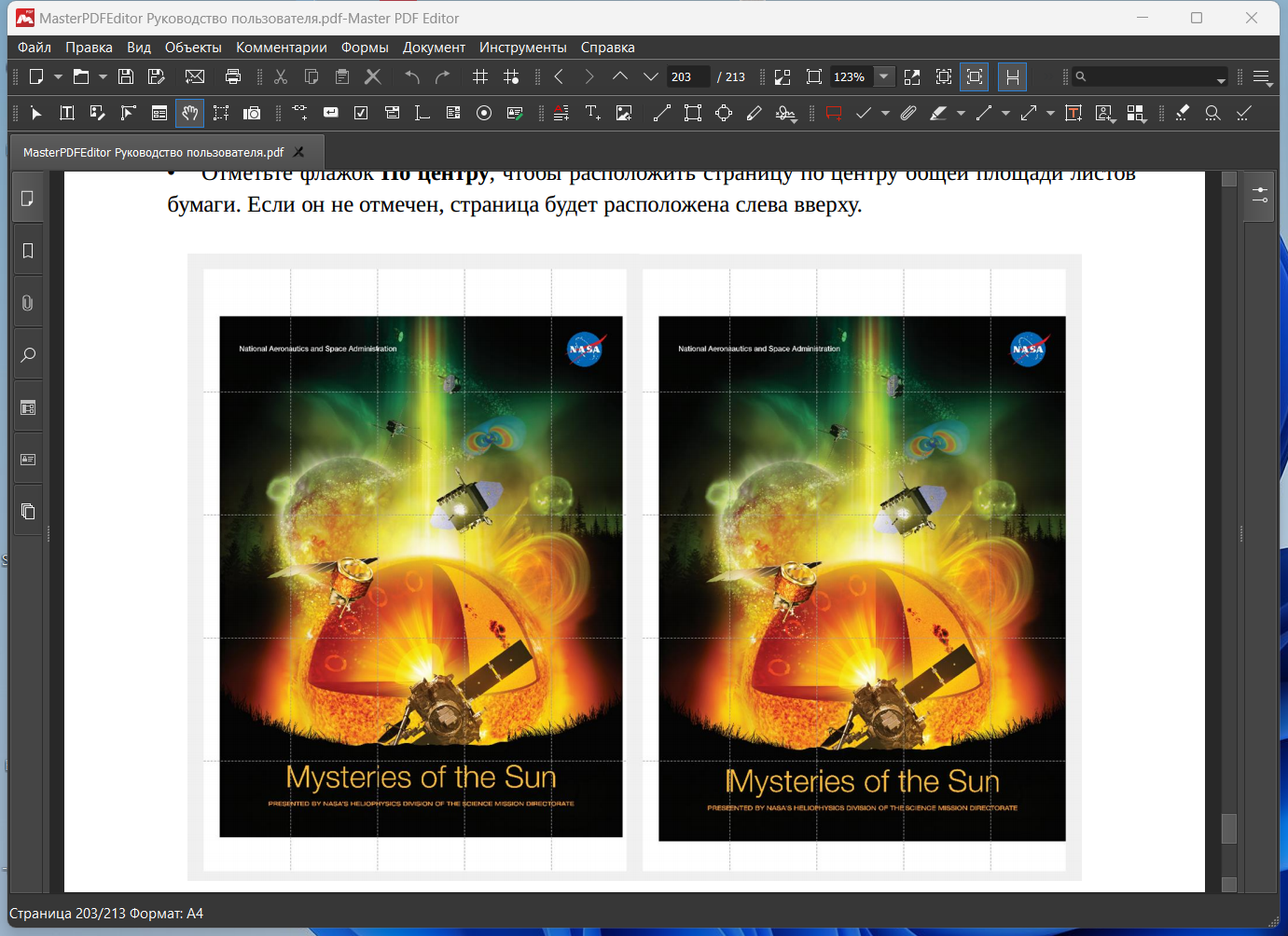Click the Paste clipboard icon
Screen dimensions: 1288x936
tap(342, 76)
